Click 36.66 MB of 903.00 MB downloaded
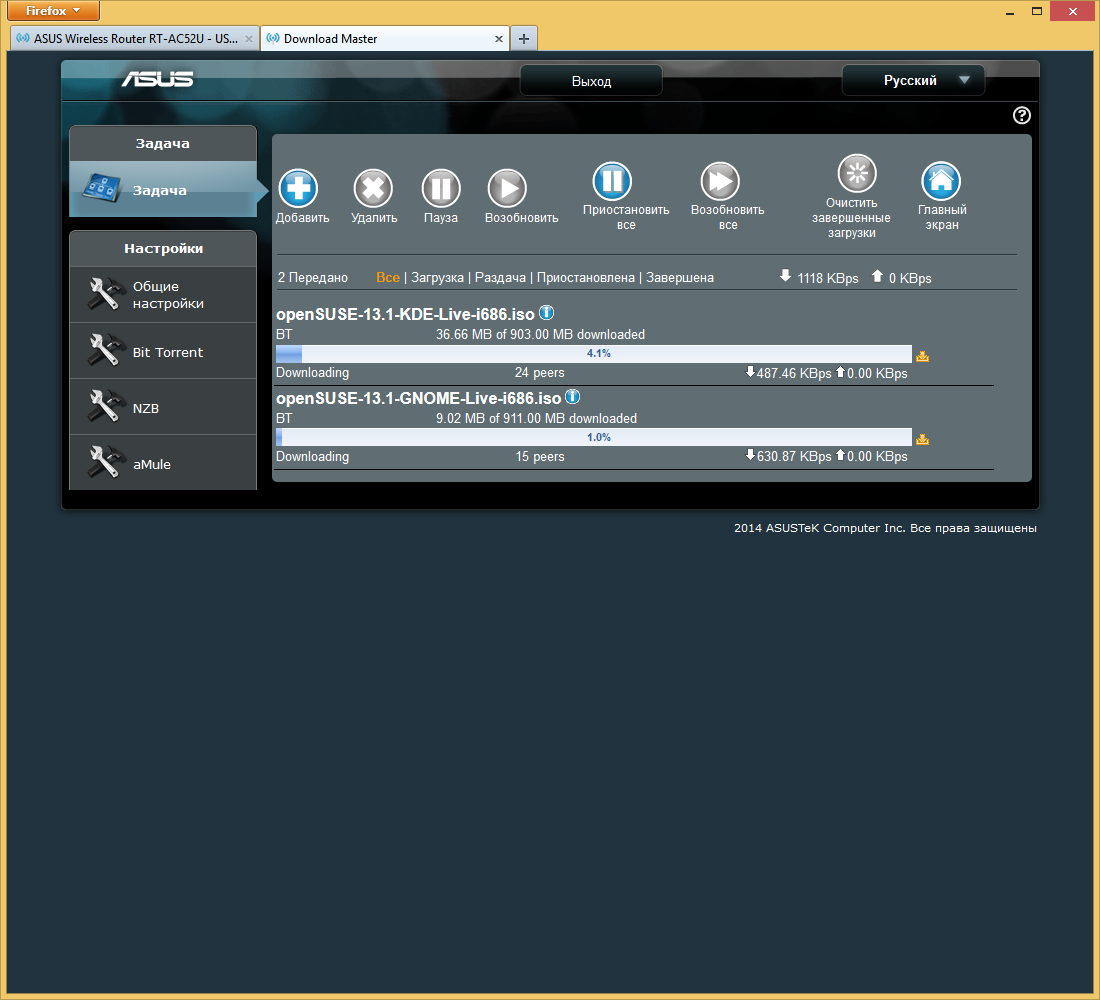 [540, 334]
